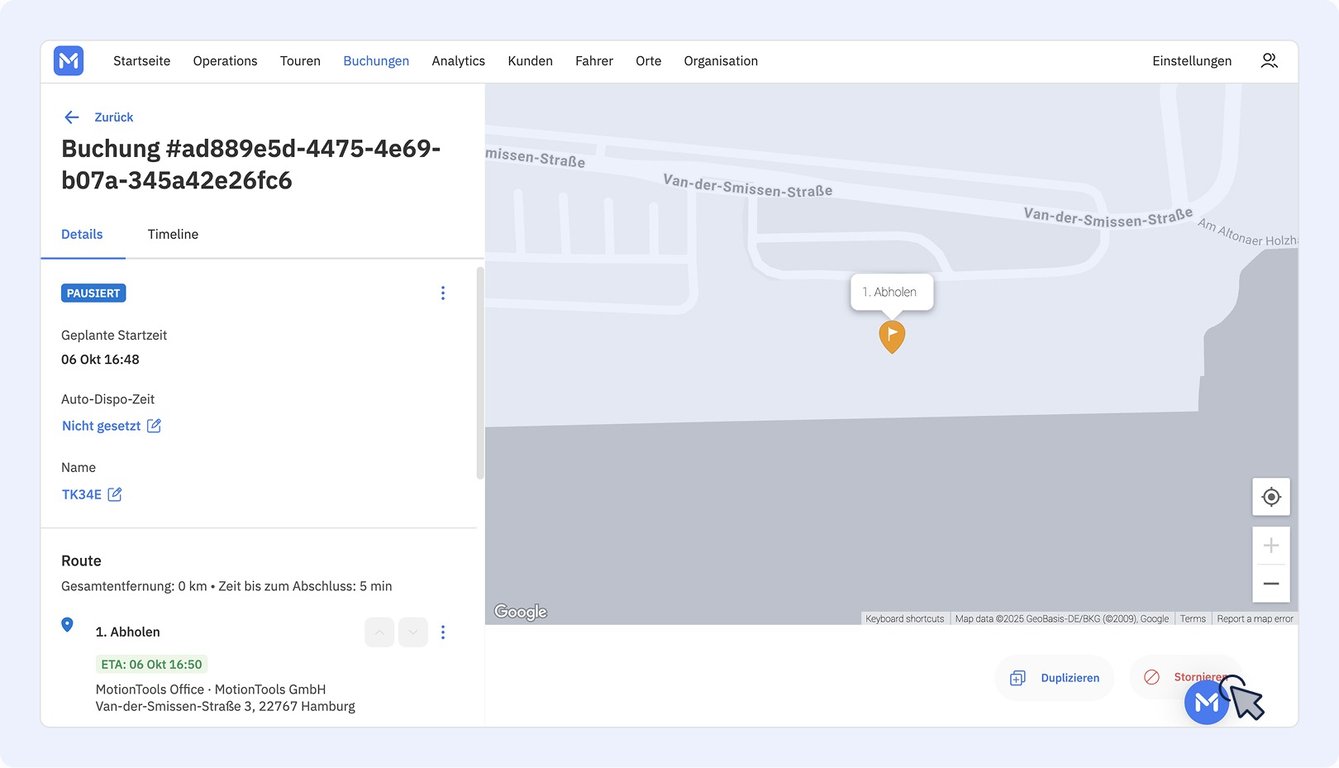Viewport: 1339px width, 768px height.
Task: Click Van-der-Smissen-Straße 3, 22767 Hamburg text
Action: pos(225,706)
